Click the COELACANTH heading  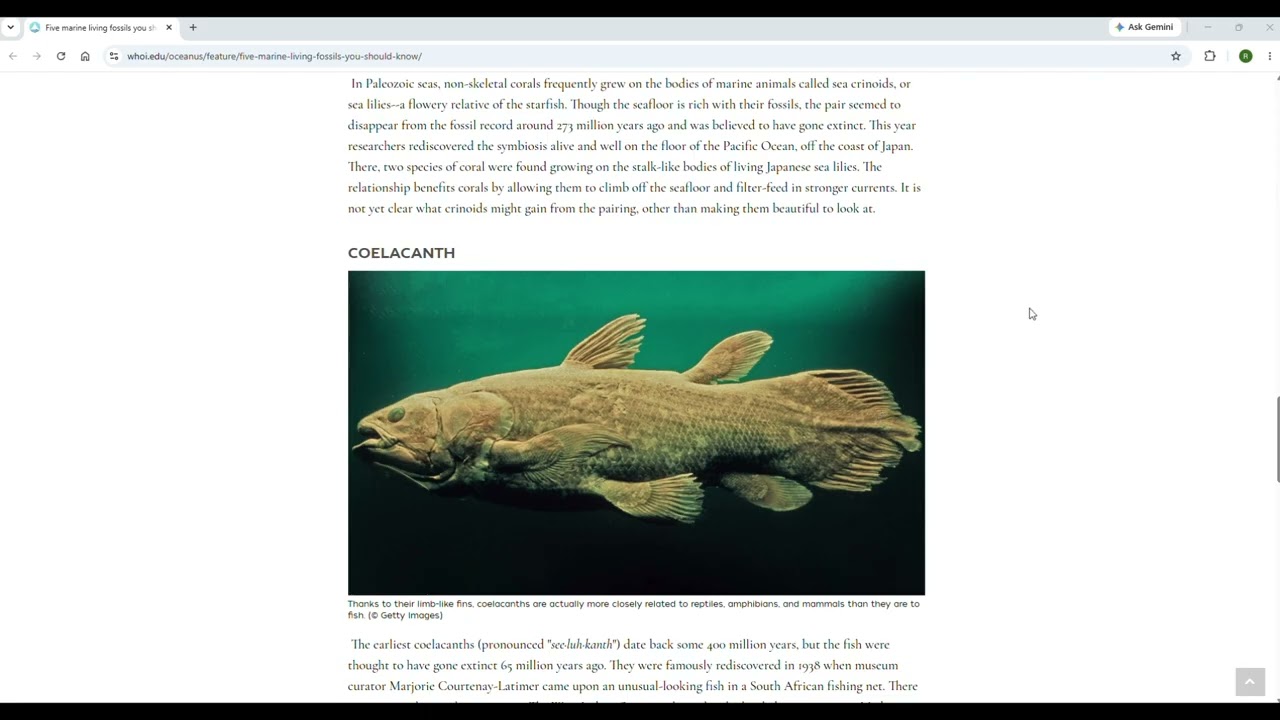(x=401, y=253)
